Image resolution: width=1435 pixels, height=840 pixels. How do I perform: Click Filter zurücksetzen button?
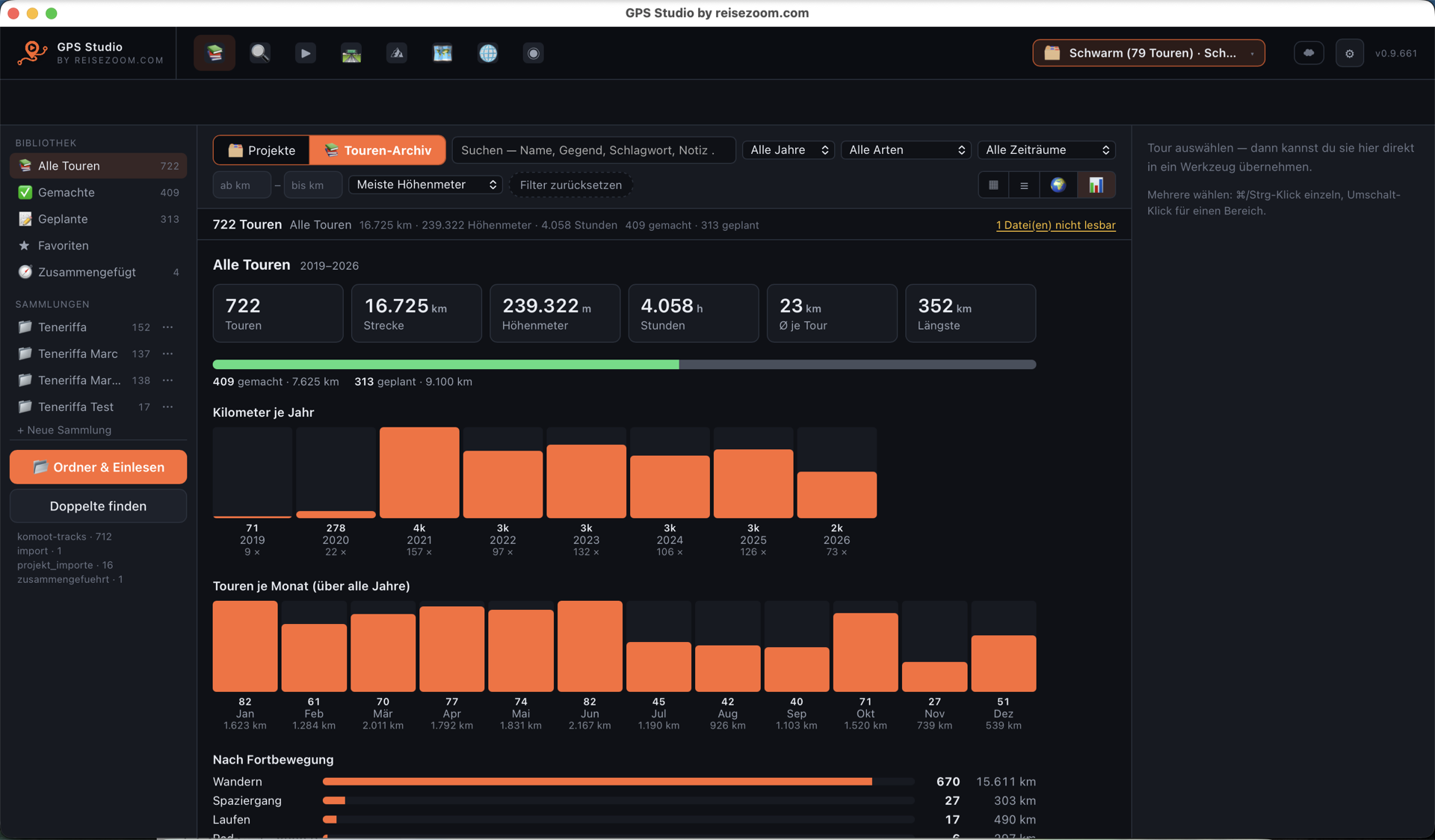tap(571, 185)
